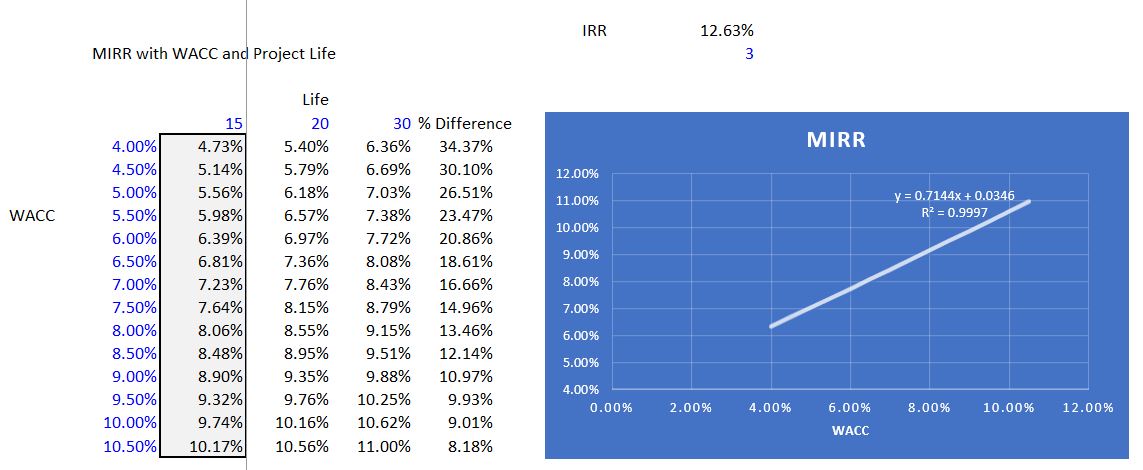This screenshot has width=1143, height=470.
Task: Select the 15 year life header cell
Action: tap(235, 124)
